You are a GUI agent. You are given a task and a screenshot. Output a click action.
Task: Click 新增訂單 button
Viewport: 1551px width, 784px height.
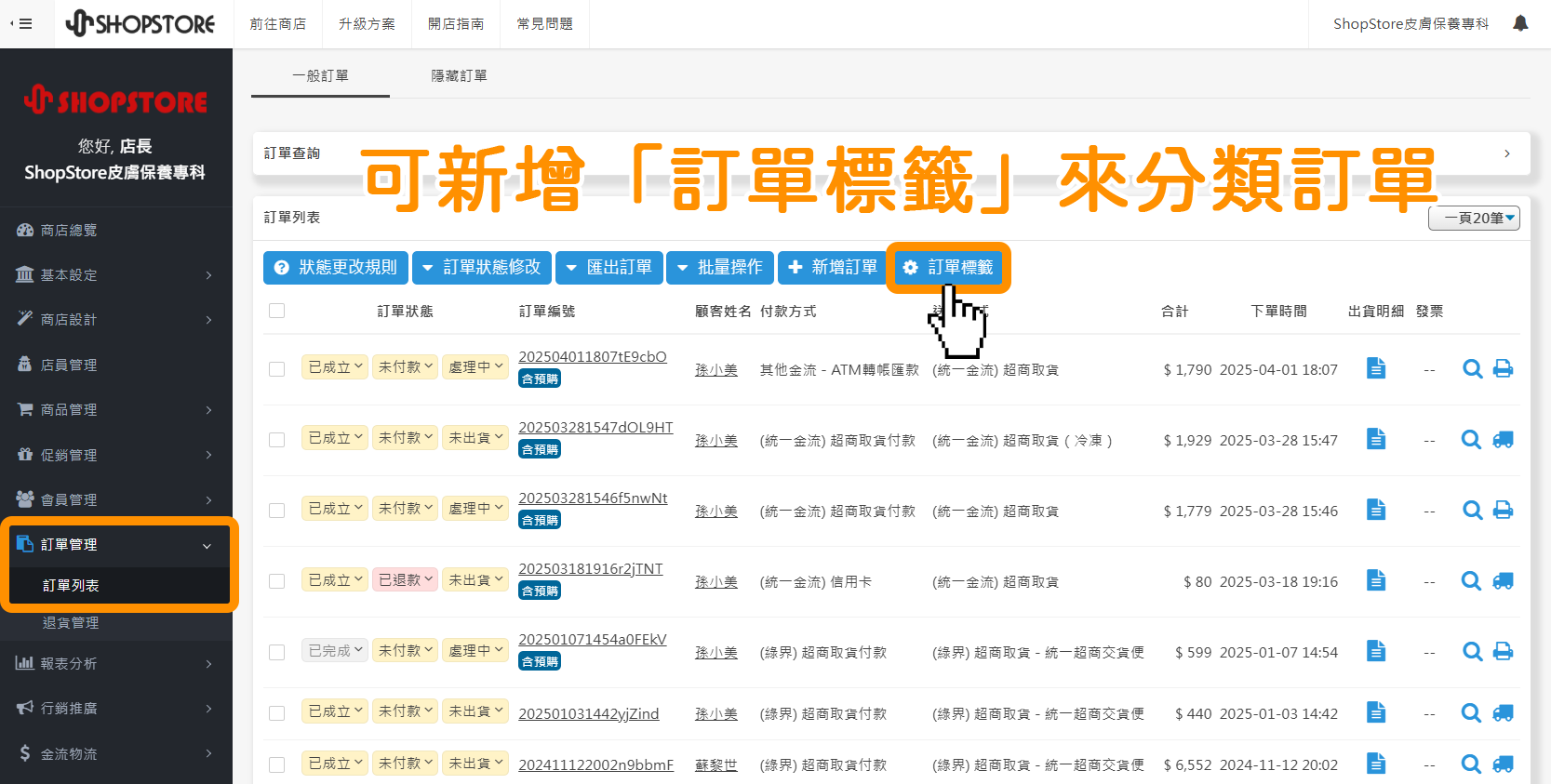(x=833, y=268)
